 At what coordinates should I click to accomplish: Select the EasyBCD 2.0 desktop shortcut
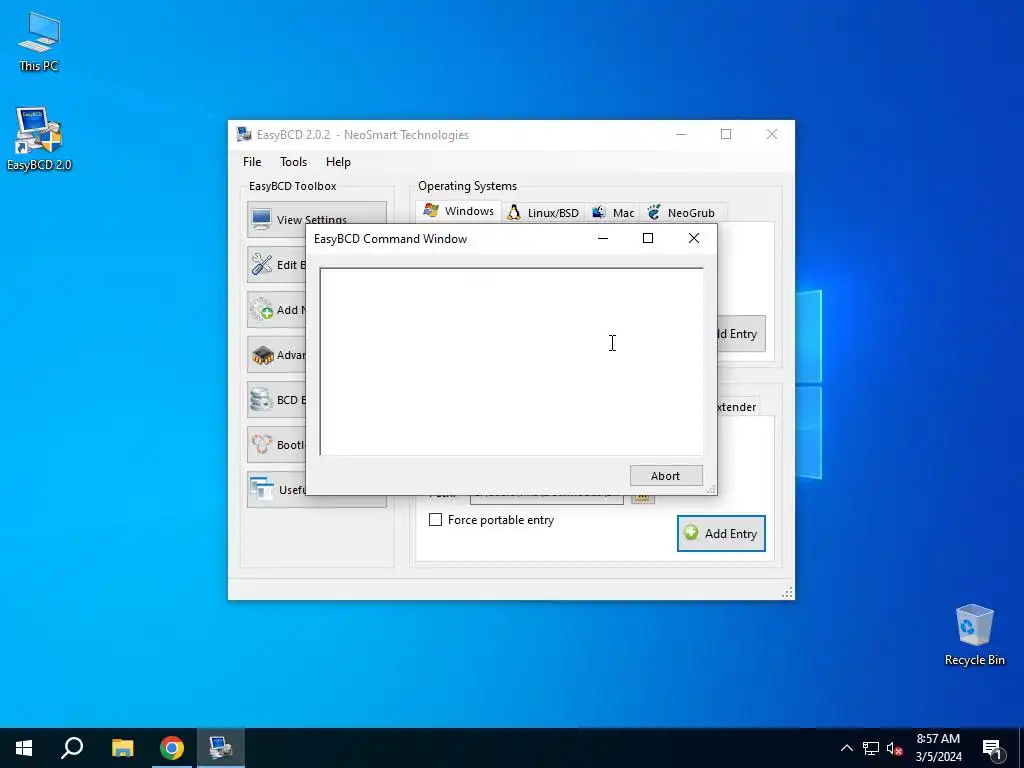pos(39,139)
